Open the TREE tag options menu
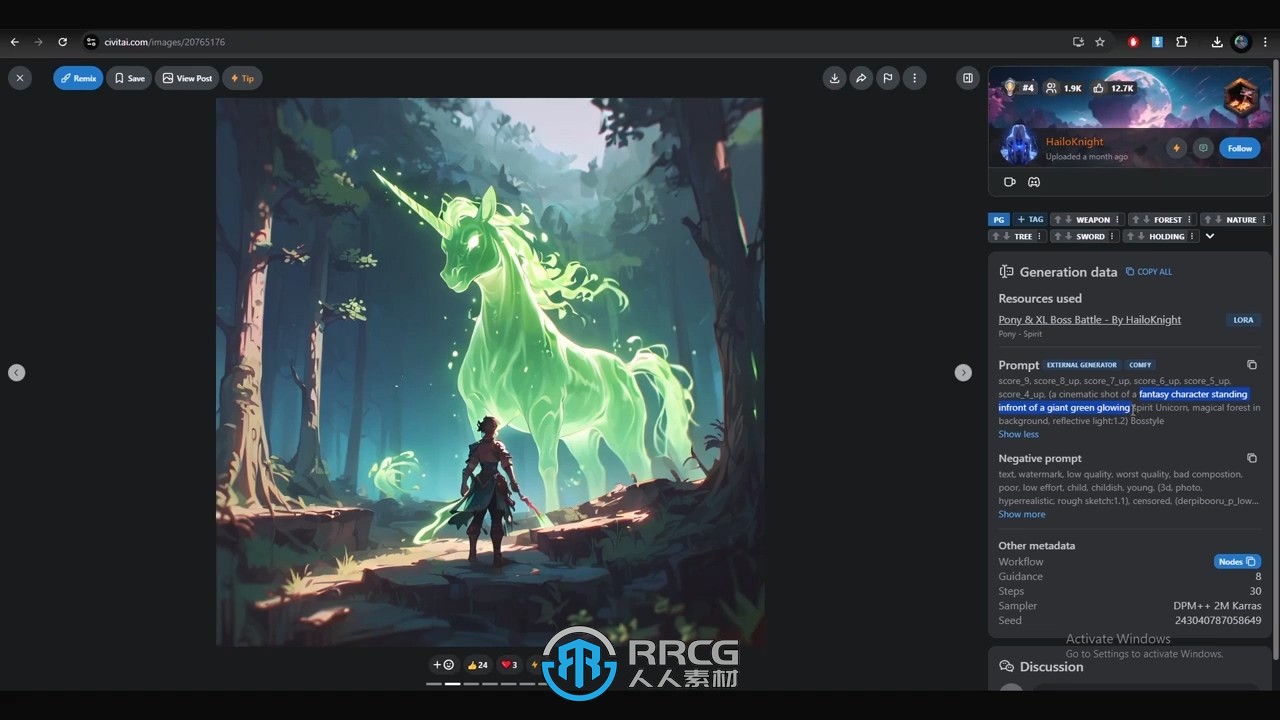The image size is (1280, 720). (x=1039, y=237)
